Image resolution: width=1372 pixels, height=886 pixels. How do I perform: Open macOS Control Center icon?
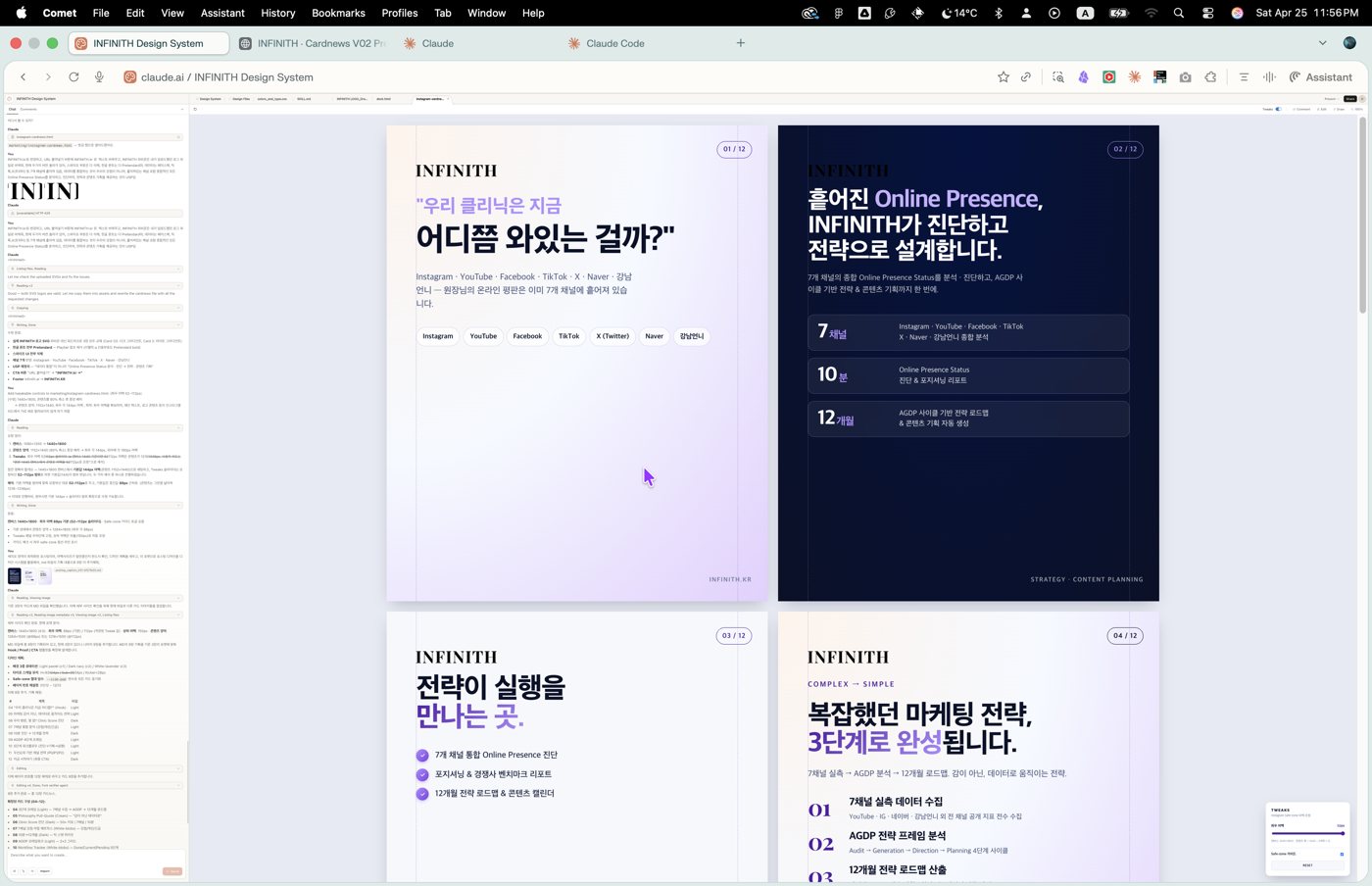tap(1208, 13)
